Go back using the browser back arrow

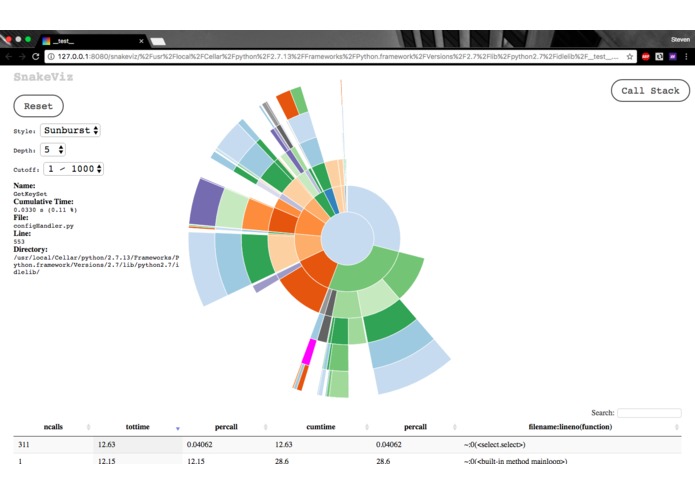coord(8,57)
